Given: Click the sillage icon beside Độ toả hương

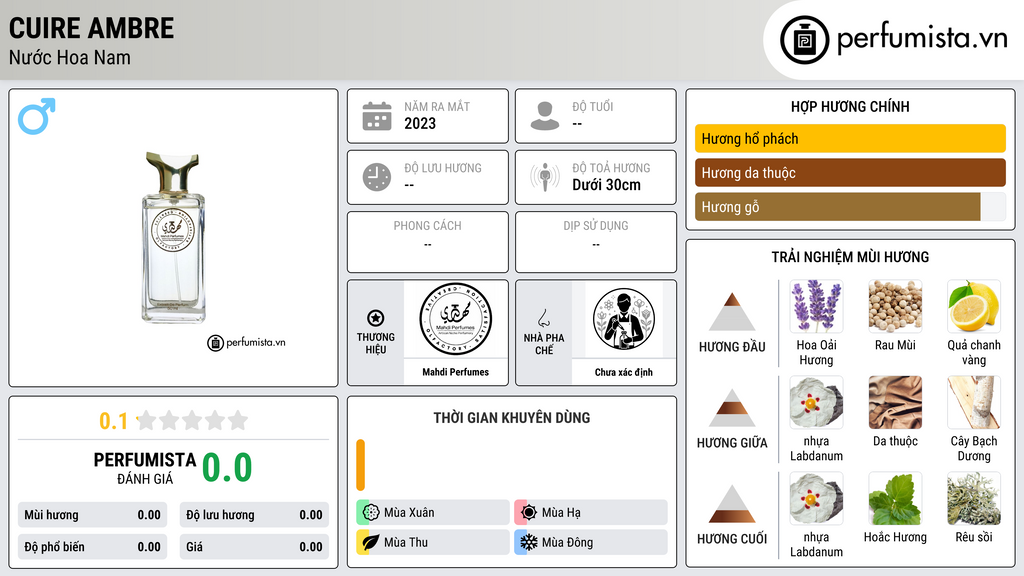Looking at the screenshot, I should pos(545,177).
